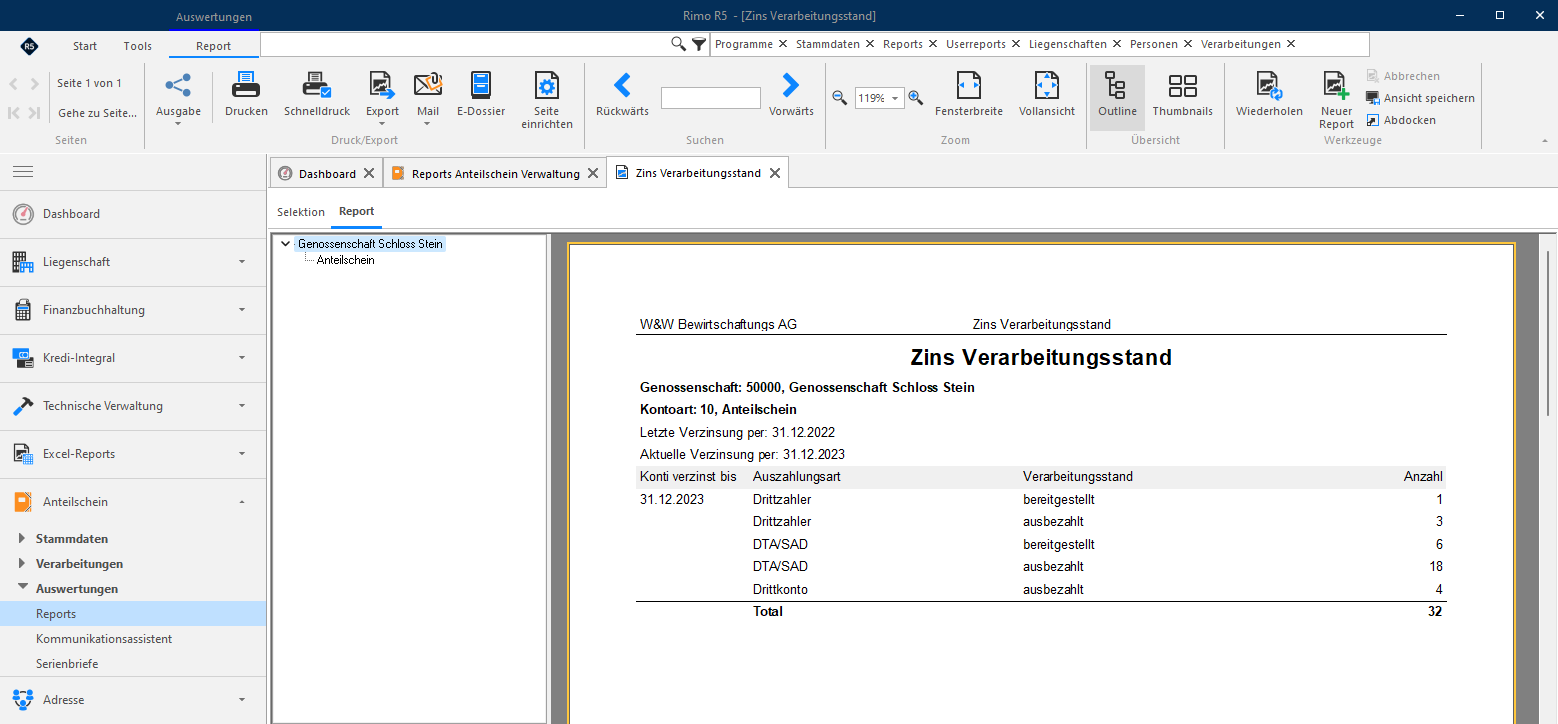Viewport: 1558px width, 724px height.
Task: Zoom in with plus magnifier
Action: [915, 98]
